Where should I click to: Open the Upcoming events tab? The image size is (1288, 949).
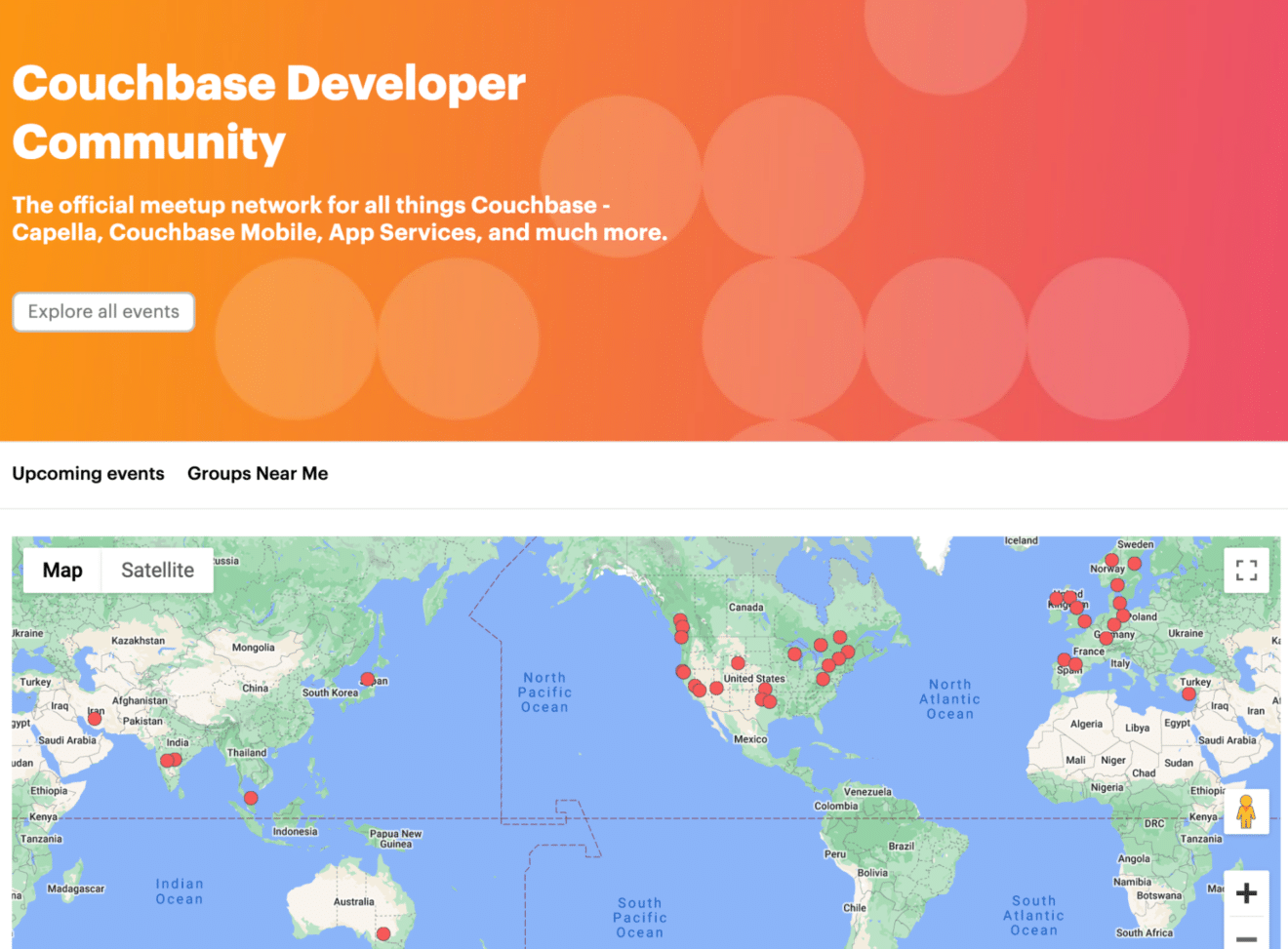[x=88, y=473]
